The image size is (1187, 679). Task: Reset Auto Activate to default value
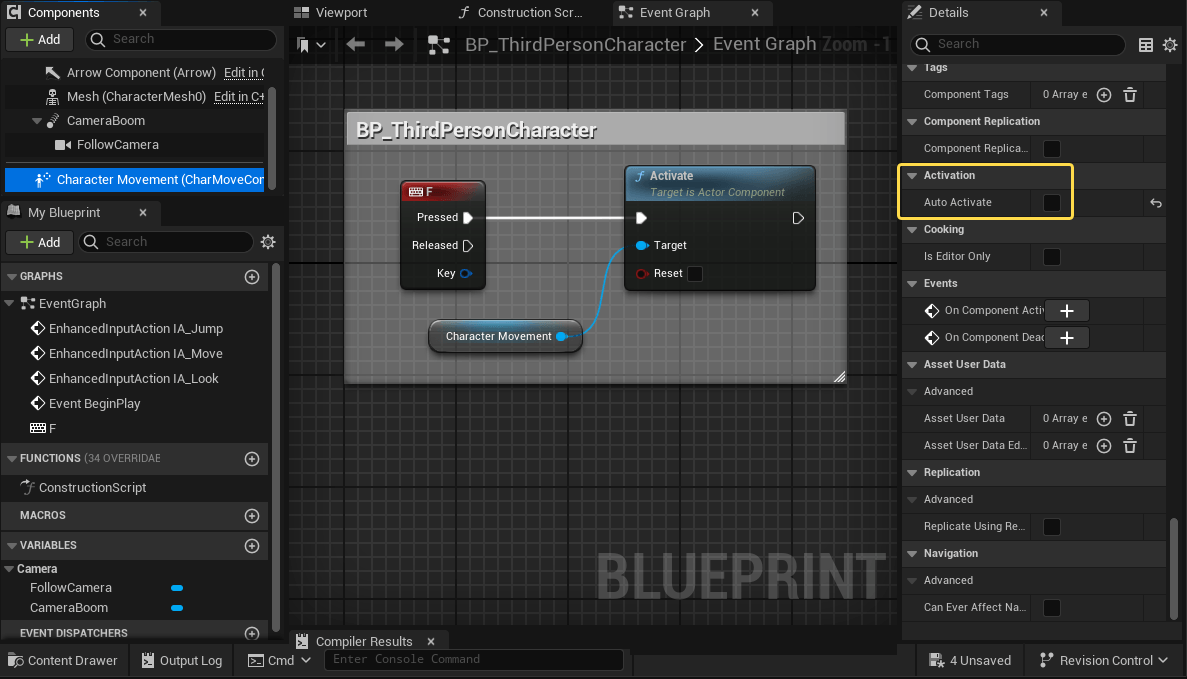[x=1155, y=203]
